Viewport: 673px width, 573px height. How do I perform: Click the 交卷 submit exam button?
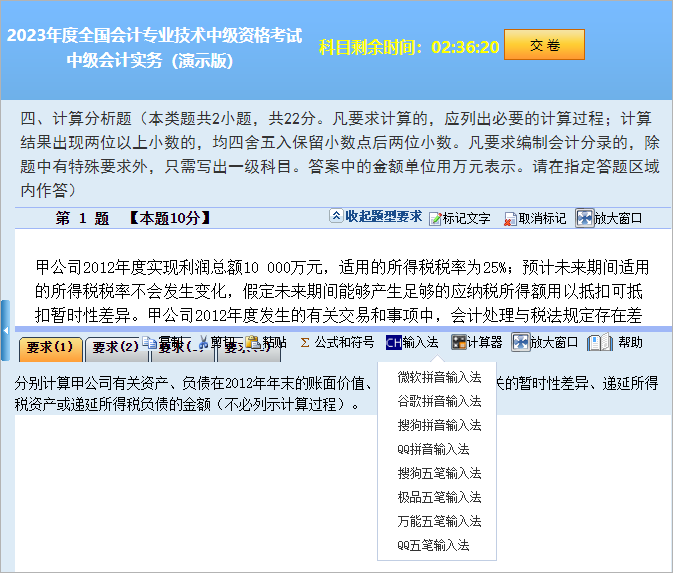pyautogui.click(x=544, y=45)
